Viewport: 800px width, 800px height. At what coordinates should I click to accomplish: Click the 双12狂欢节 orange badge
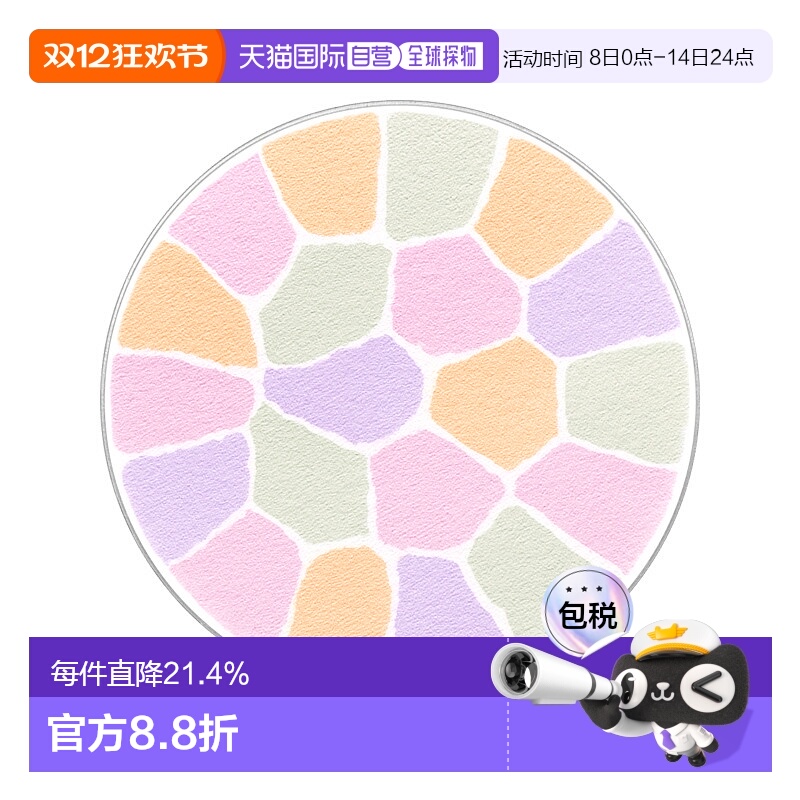tap(124, 56)
